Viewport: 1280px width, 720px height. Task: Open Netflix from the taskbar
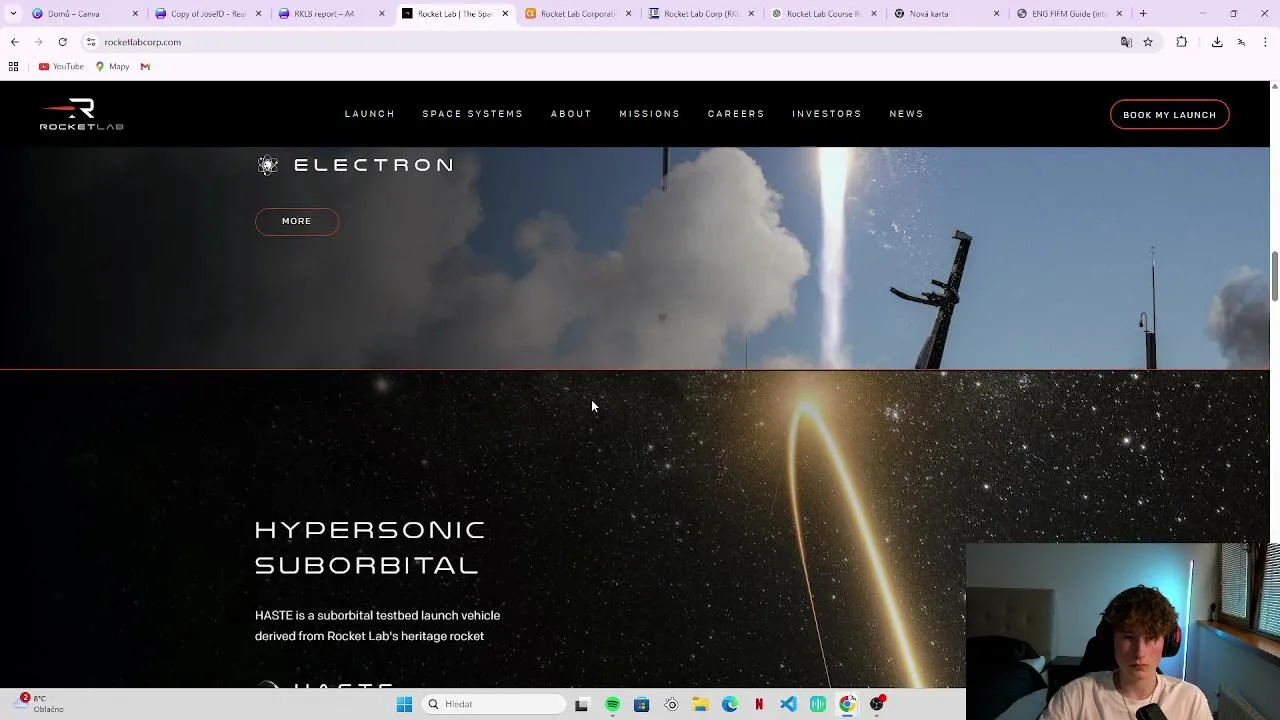(x=759, y=704)
